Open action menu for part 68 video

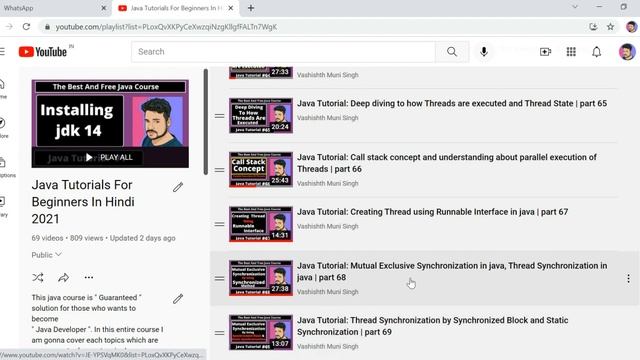tap(628, 278)
